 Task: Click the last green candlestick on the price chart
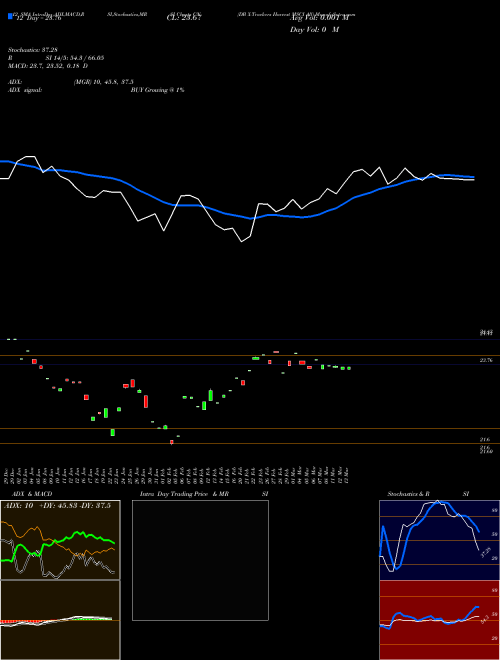pyautogui.click(x=349, y=368)
